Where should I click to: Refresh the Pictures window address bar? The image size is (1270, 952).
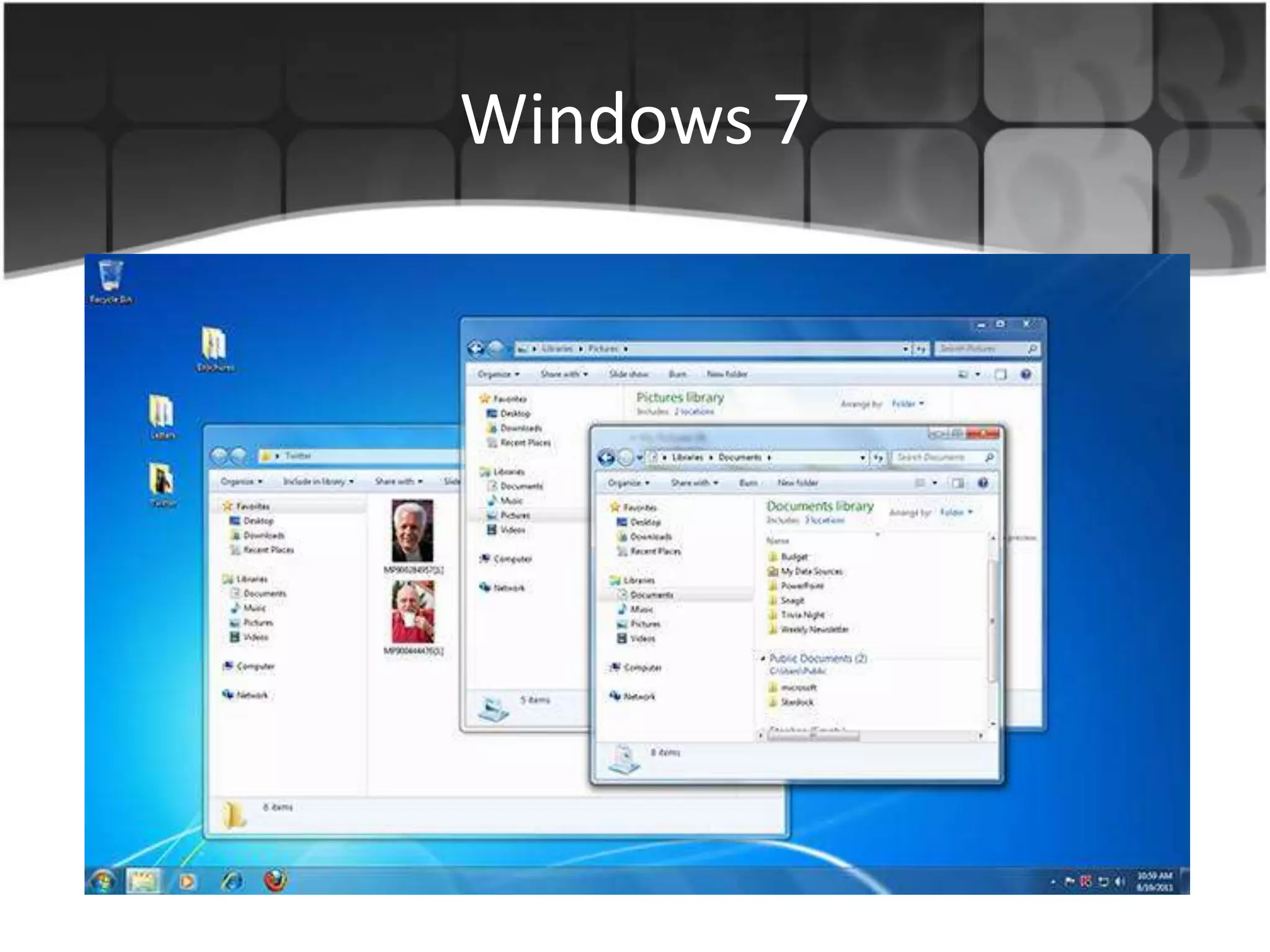[921, 349]
